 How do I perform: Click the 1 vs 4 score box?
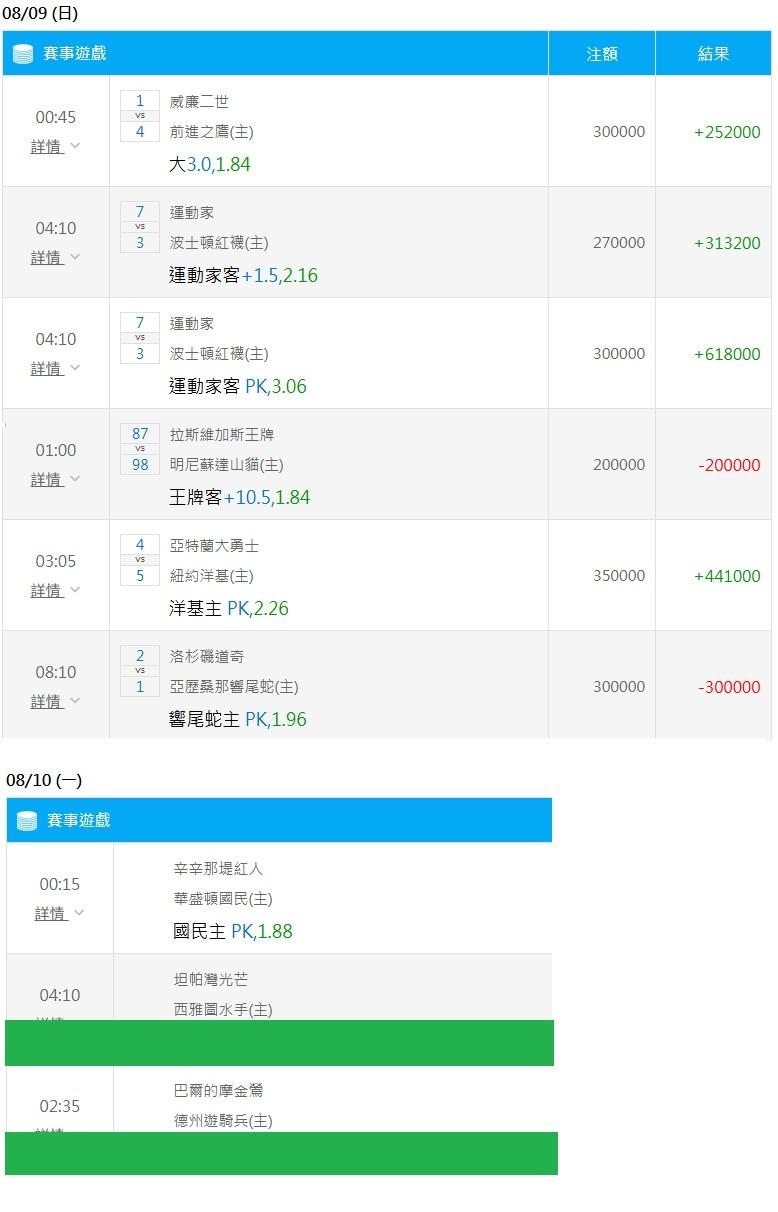[140, 116]
